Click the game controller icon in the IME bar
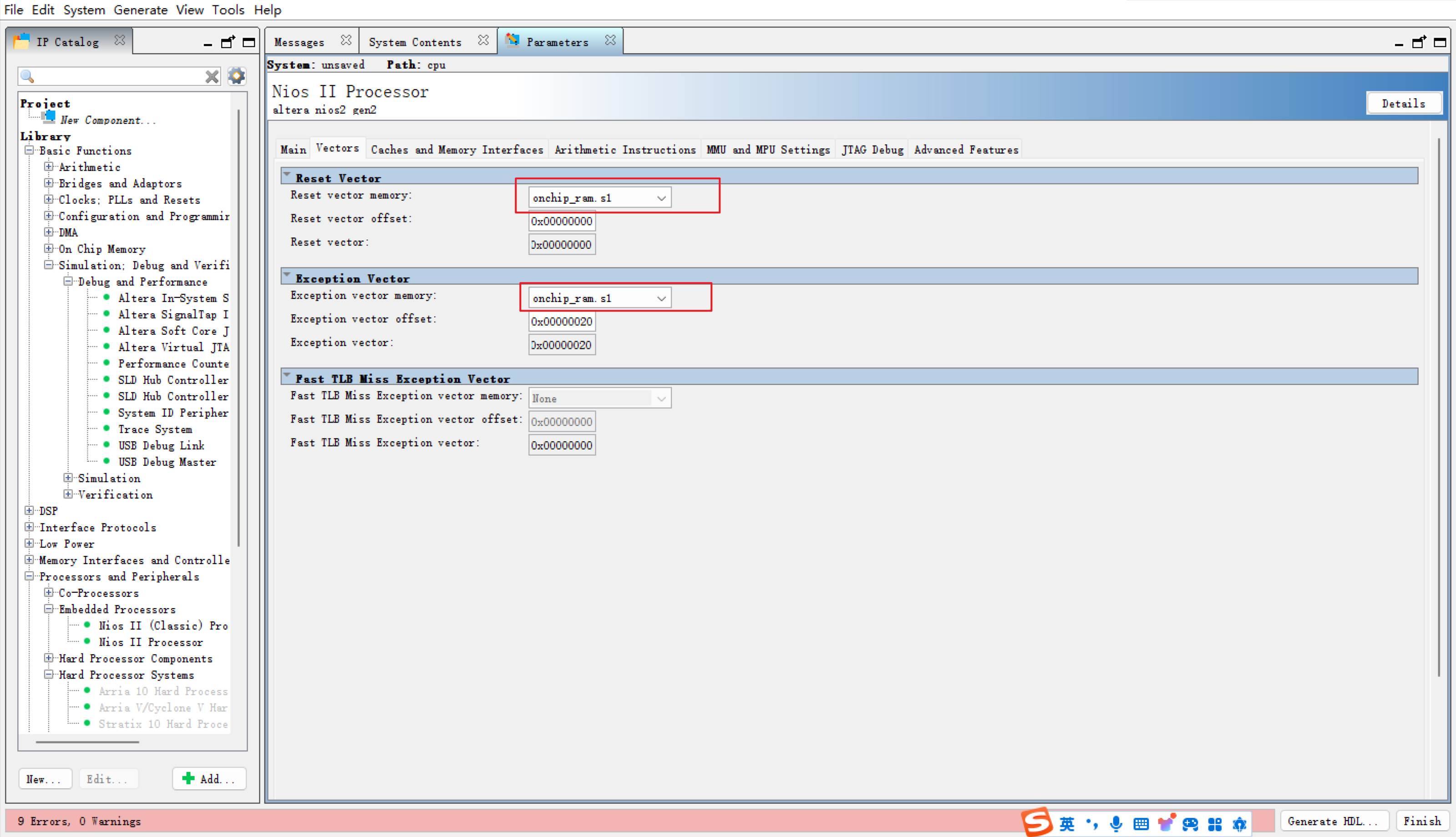This screenshot has width=1456, height=837. pyautogui.click(x=1190, y=824)
